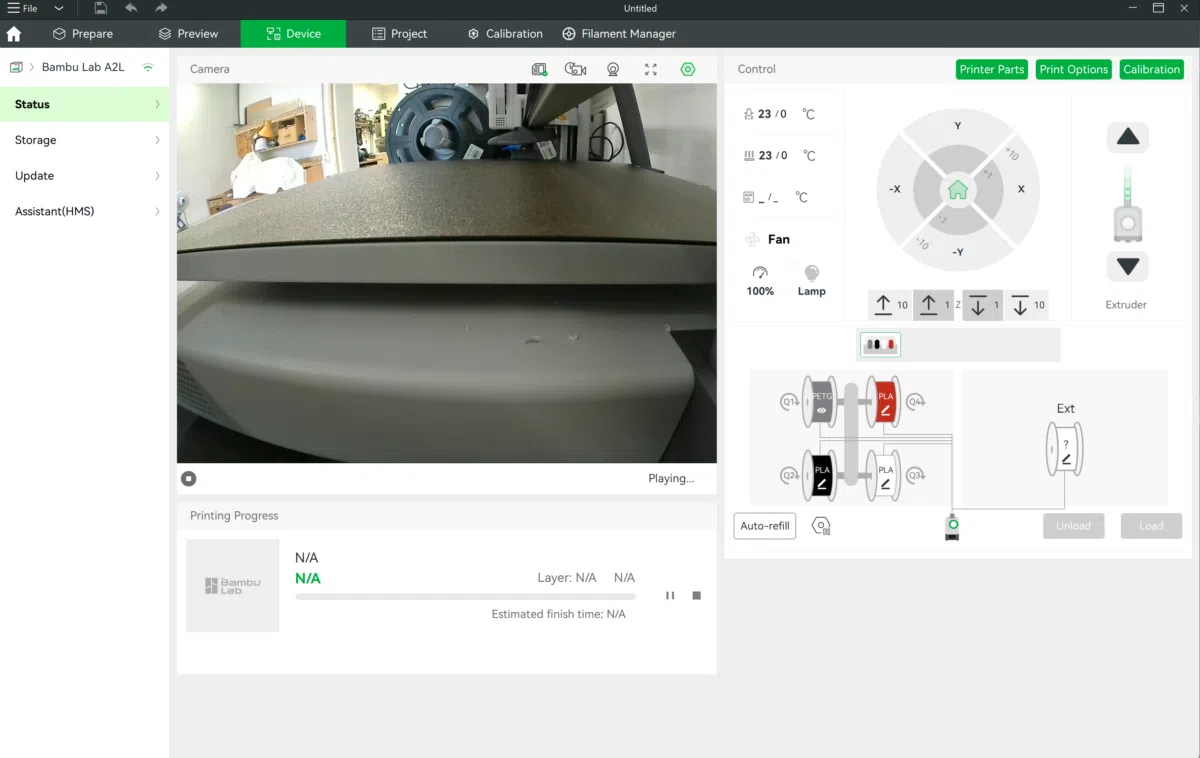The width and height of the screenshot is (1200, 758).
Task: Click extruder down arrow to extrude
Action: 1128,267
